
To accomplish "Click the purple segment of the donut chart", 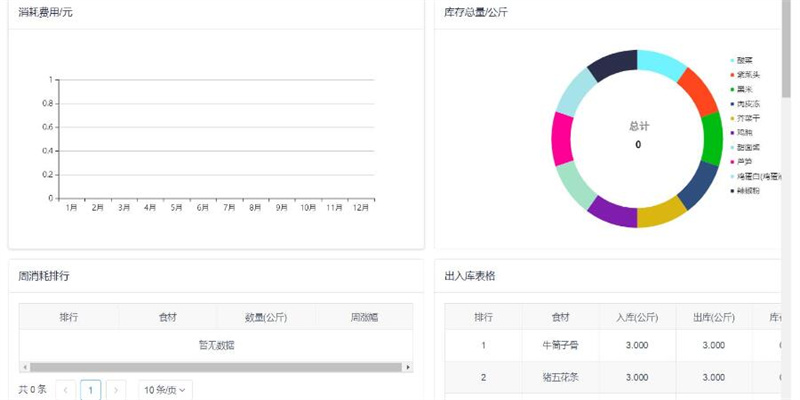I will point(610,211).
